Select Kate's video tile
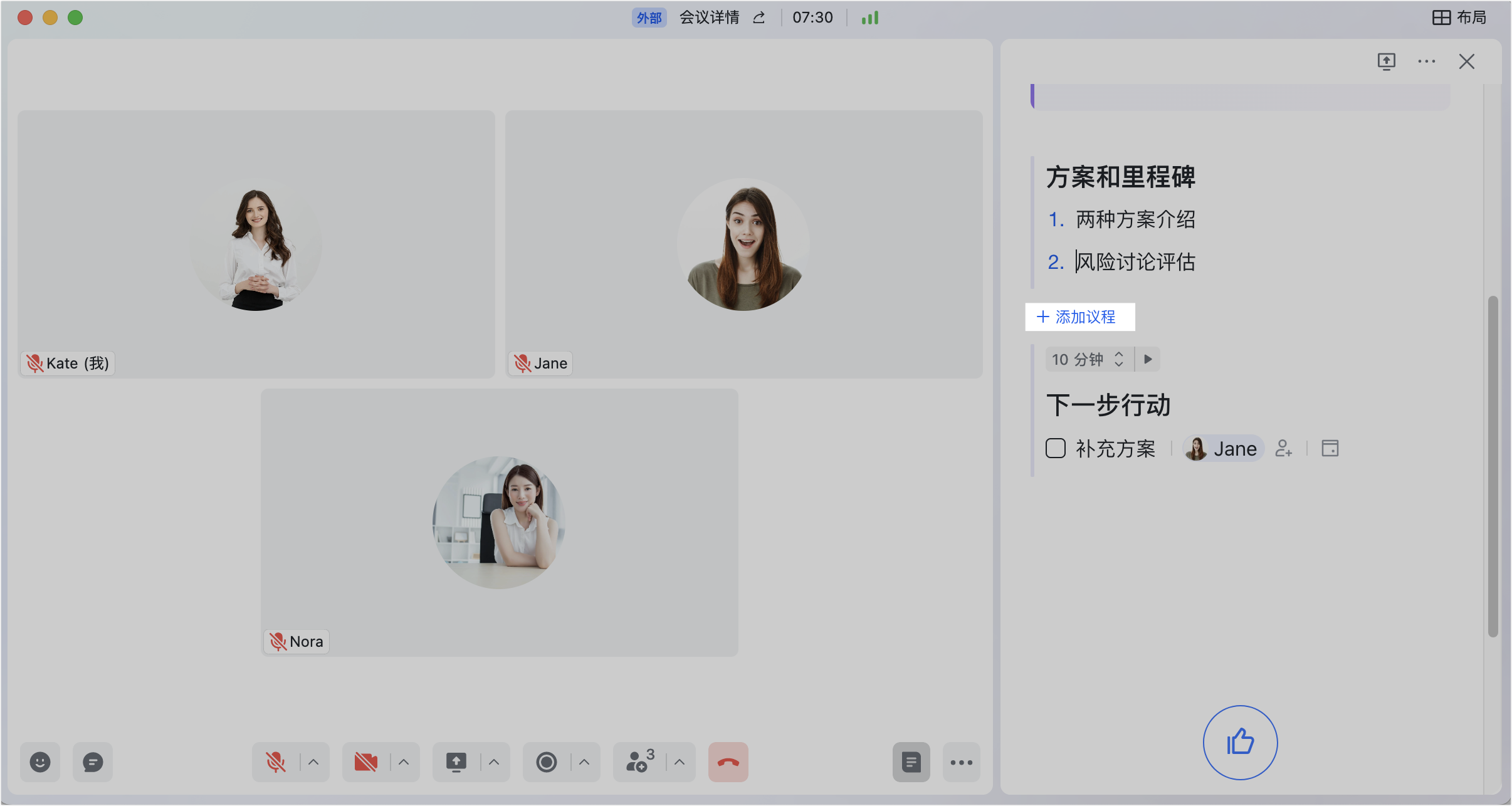The width and height of the screenshot is (1512, 806). (x=256, y=244)
